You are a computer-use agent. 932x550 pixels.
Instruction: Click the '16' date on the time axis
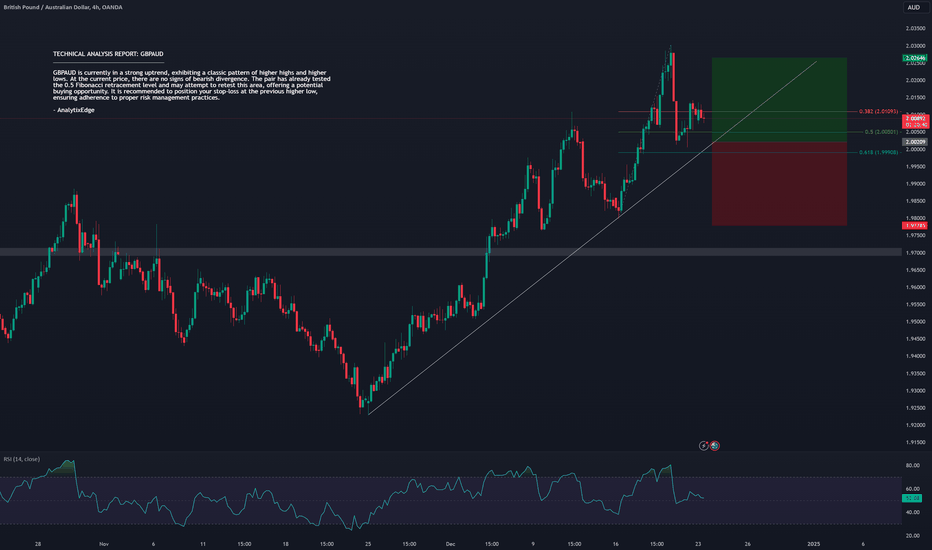tap(616, 543)
